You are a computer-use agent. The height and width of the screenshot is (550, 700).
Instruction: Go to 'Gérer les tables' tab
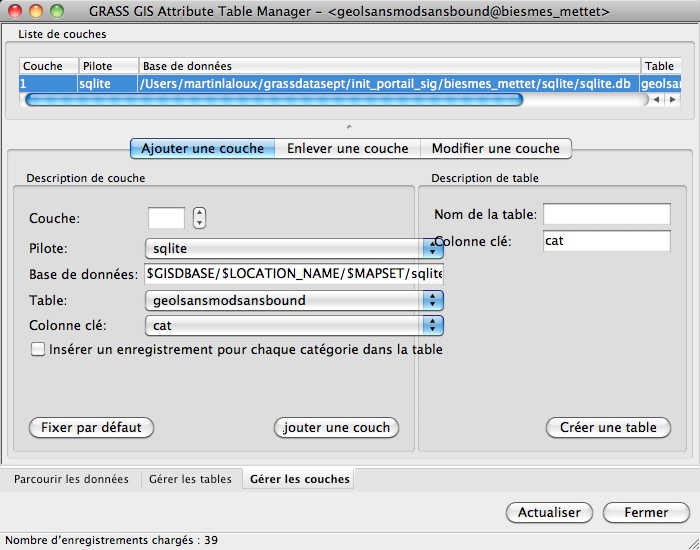pyautogui.click(x=191, y=479)
